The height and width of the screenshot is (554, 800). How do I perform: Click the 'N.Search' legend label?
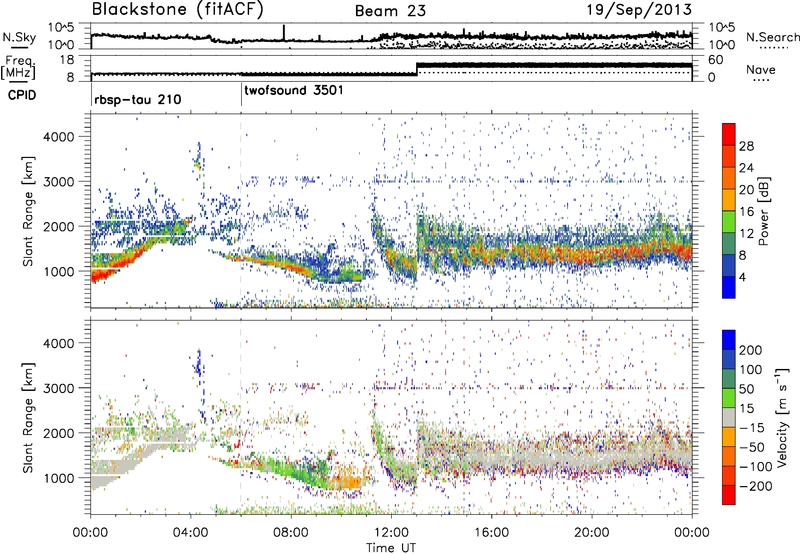(772, 37)
